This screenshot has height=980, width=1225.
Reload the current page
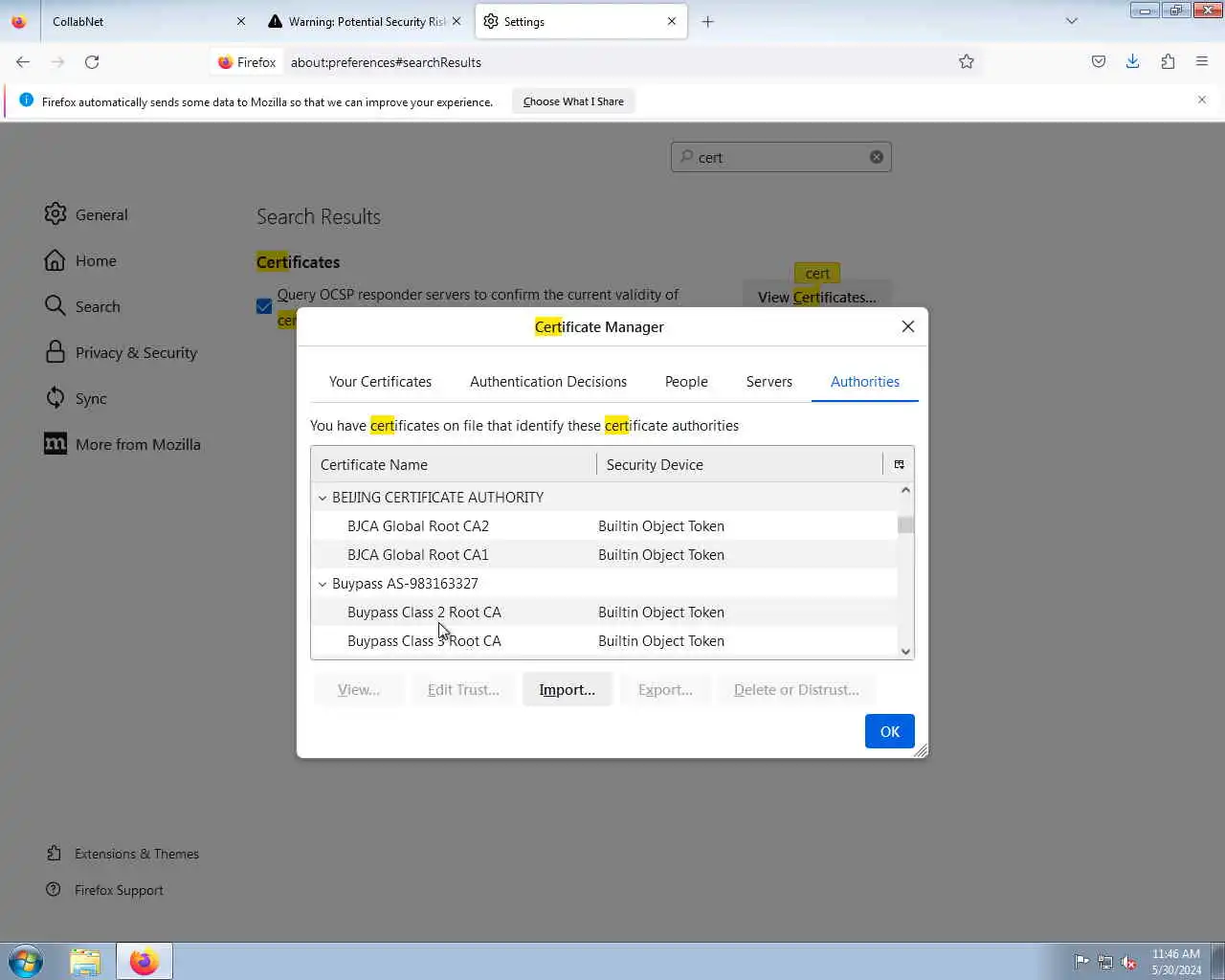(92, 62)
